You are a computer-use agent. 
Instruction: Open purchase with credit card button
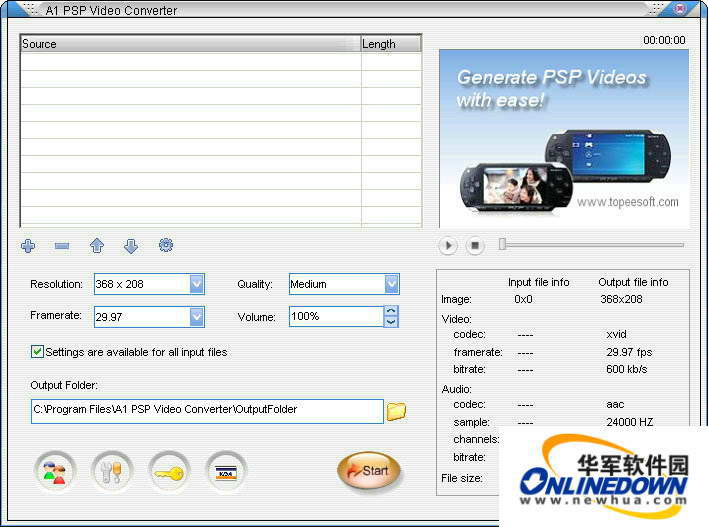pos(226,472)
